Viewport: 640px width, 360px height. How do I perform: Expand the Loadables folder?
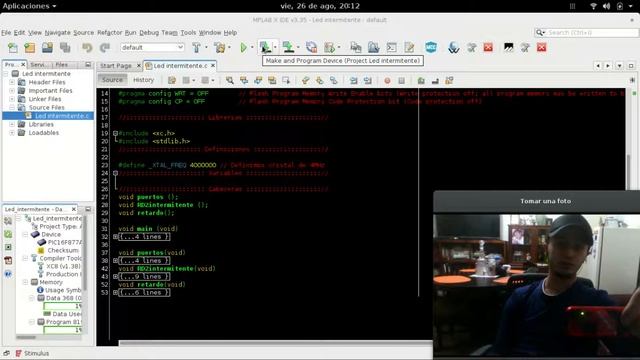(12, 133)
